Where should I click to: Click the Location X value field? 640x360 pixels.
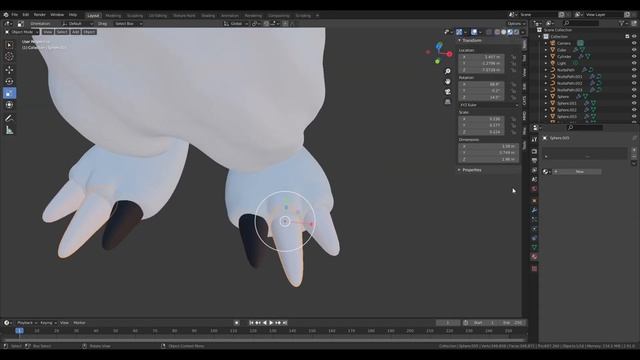[481, 57]
